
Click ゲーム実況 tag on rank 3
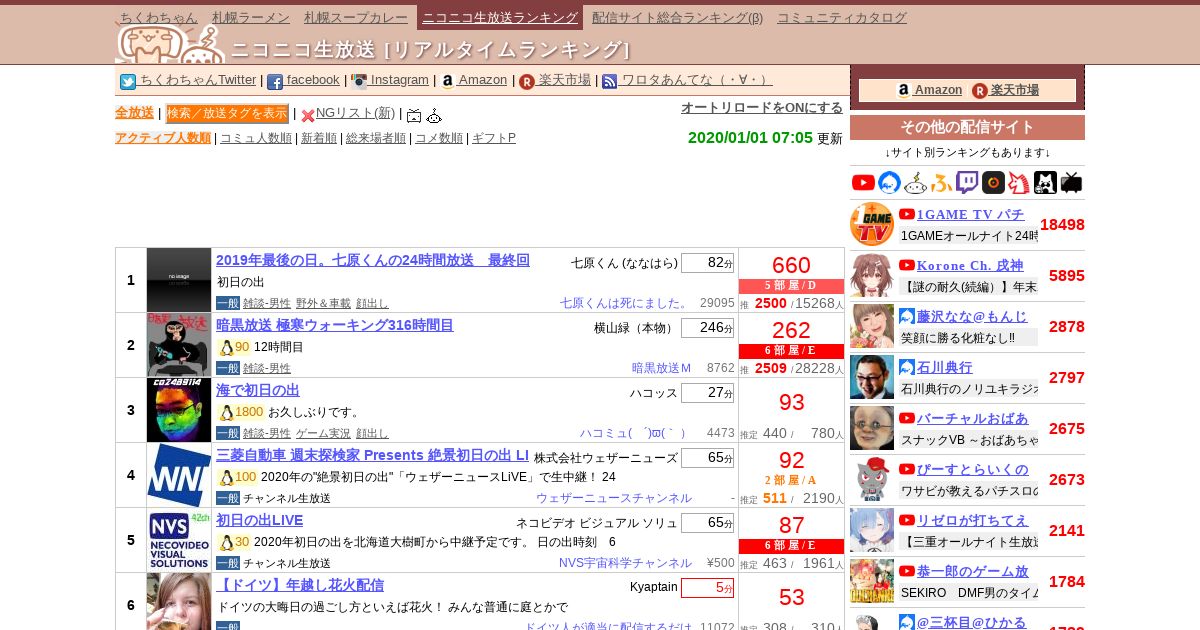point(323,433)
